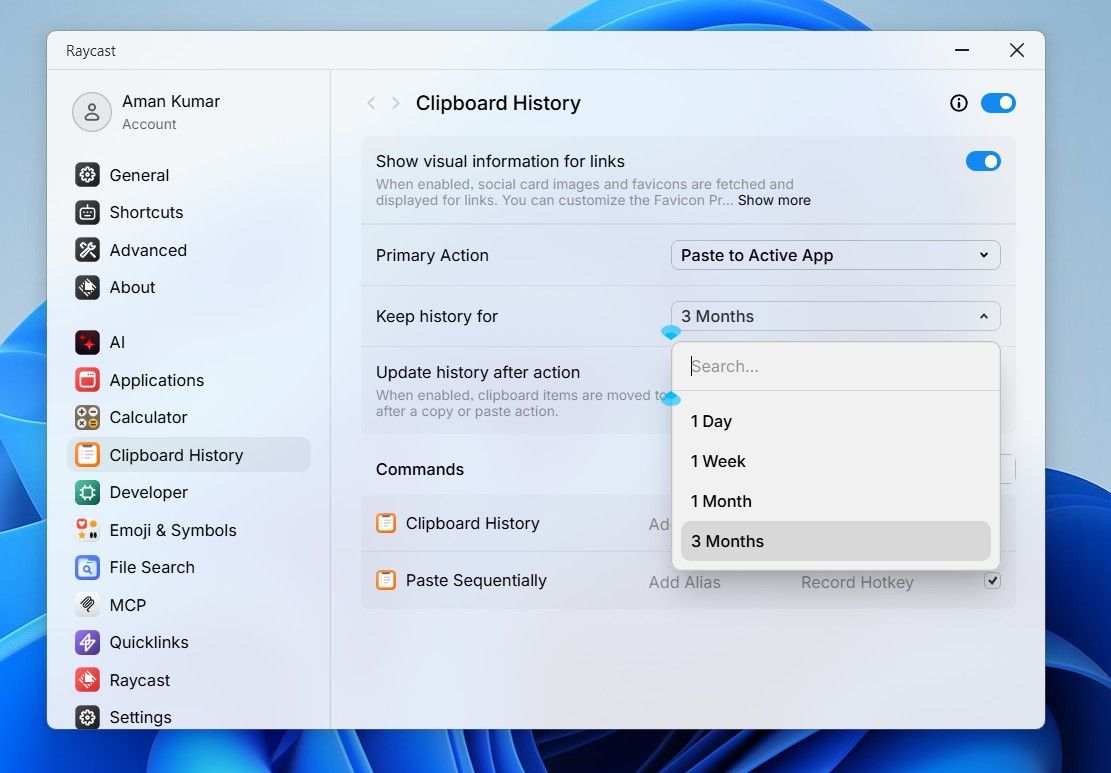Click Add Alias for Paste Sequentially
The height and width of the screenshot is (773, 1111).
[x=684, y=581]
